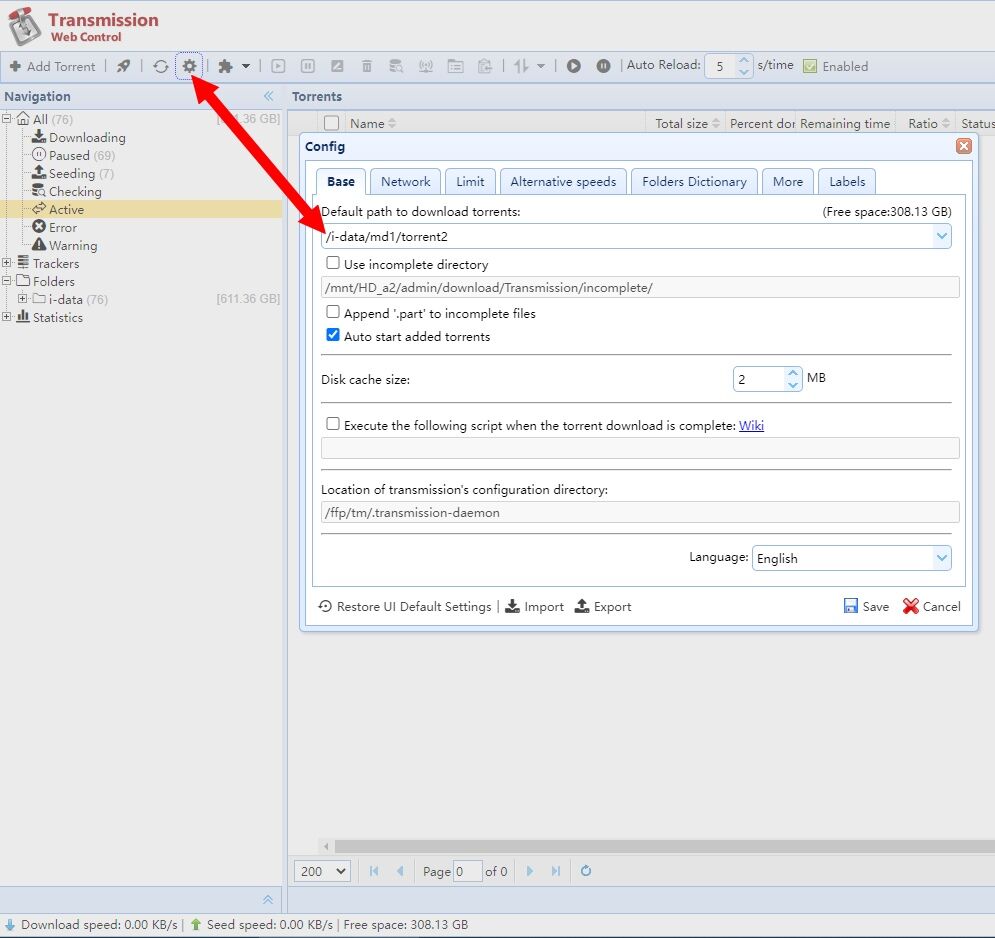Toggle Auto start added torrents checkbox
Screen dimensions: 995x938
(x=333, y=334)
